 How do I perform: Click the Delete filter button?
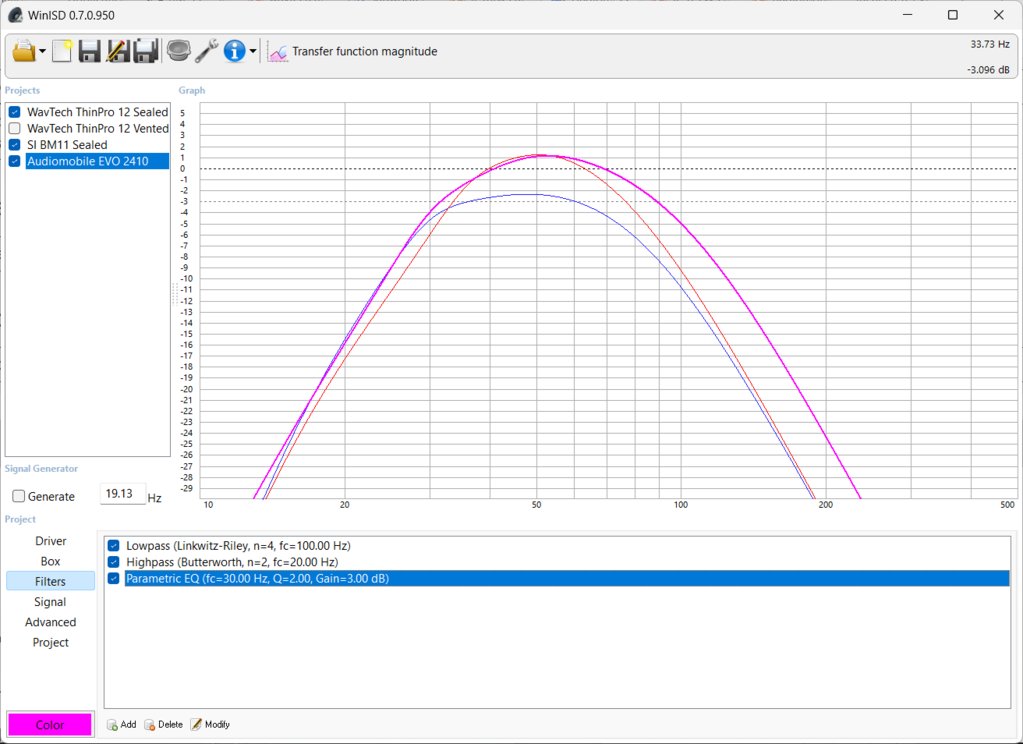click(163, 724)
